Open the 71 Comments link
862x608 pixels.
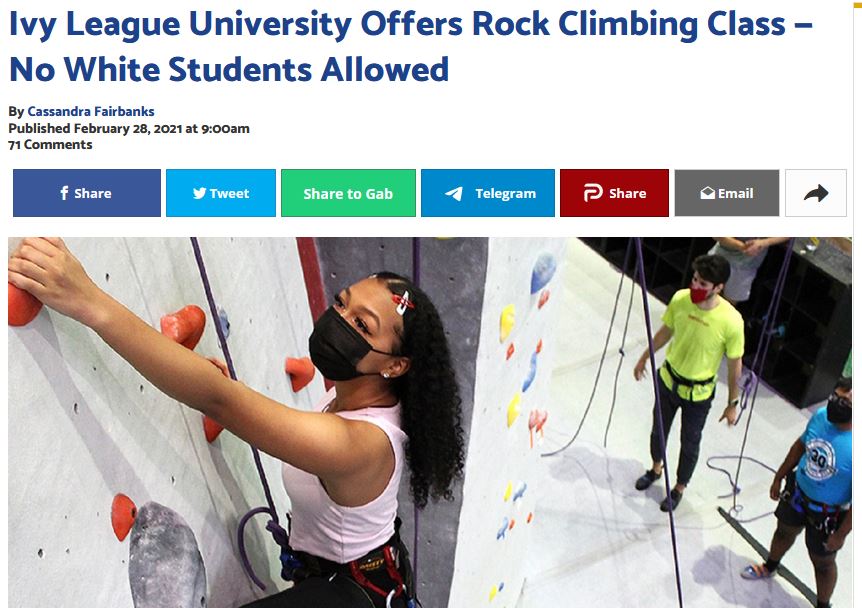pyautogui.click(x=50, y=145)
